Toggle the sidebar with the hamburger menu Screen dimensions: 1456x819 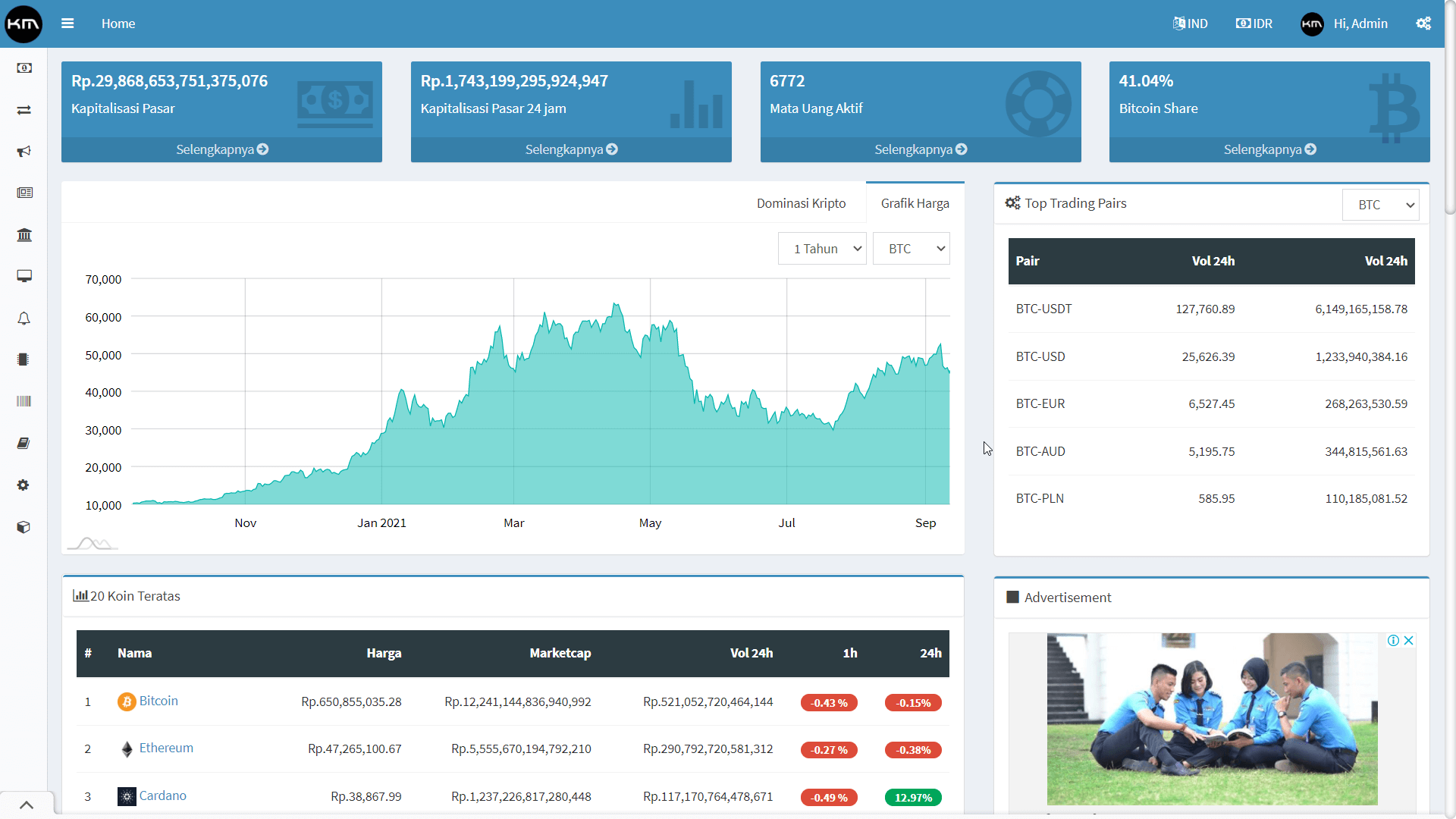coord(67,24)
